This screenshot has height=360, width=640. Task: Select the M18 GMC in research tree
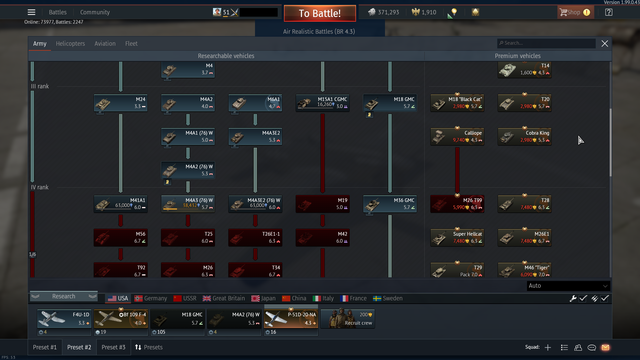point(390,103)
